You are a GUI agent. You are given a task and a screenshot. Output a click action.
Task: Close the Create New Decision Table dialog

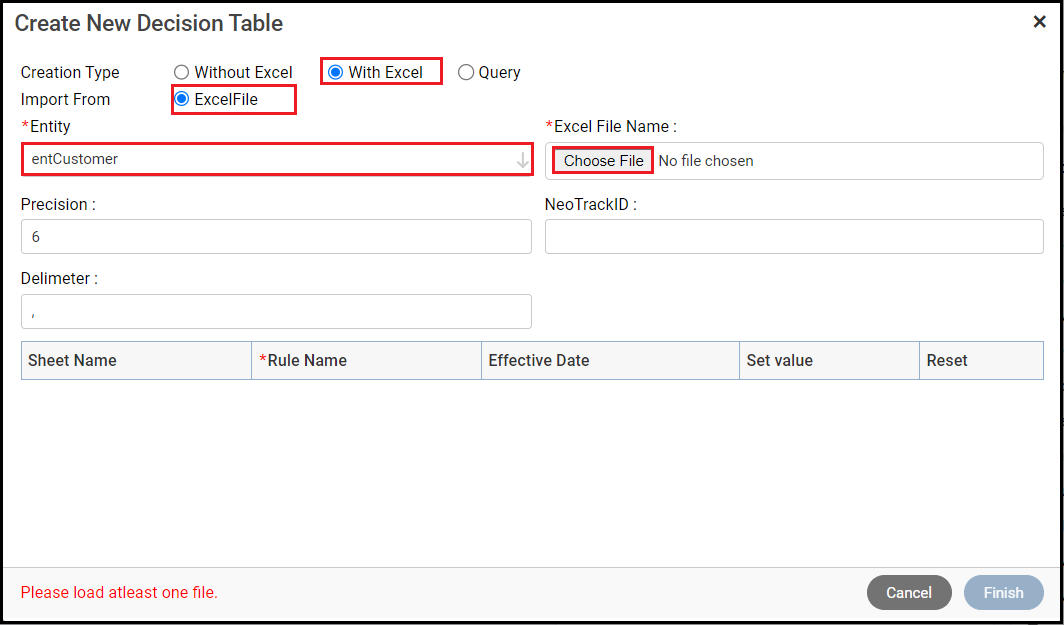click(1039, 22)
